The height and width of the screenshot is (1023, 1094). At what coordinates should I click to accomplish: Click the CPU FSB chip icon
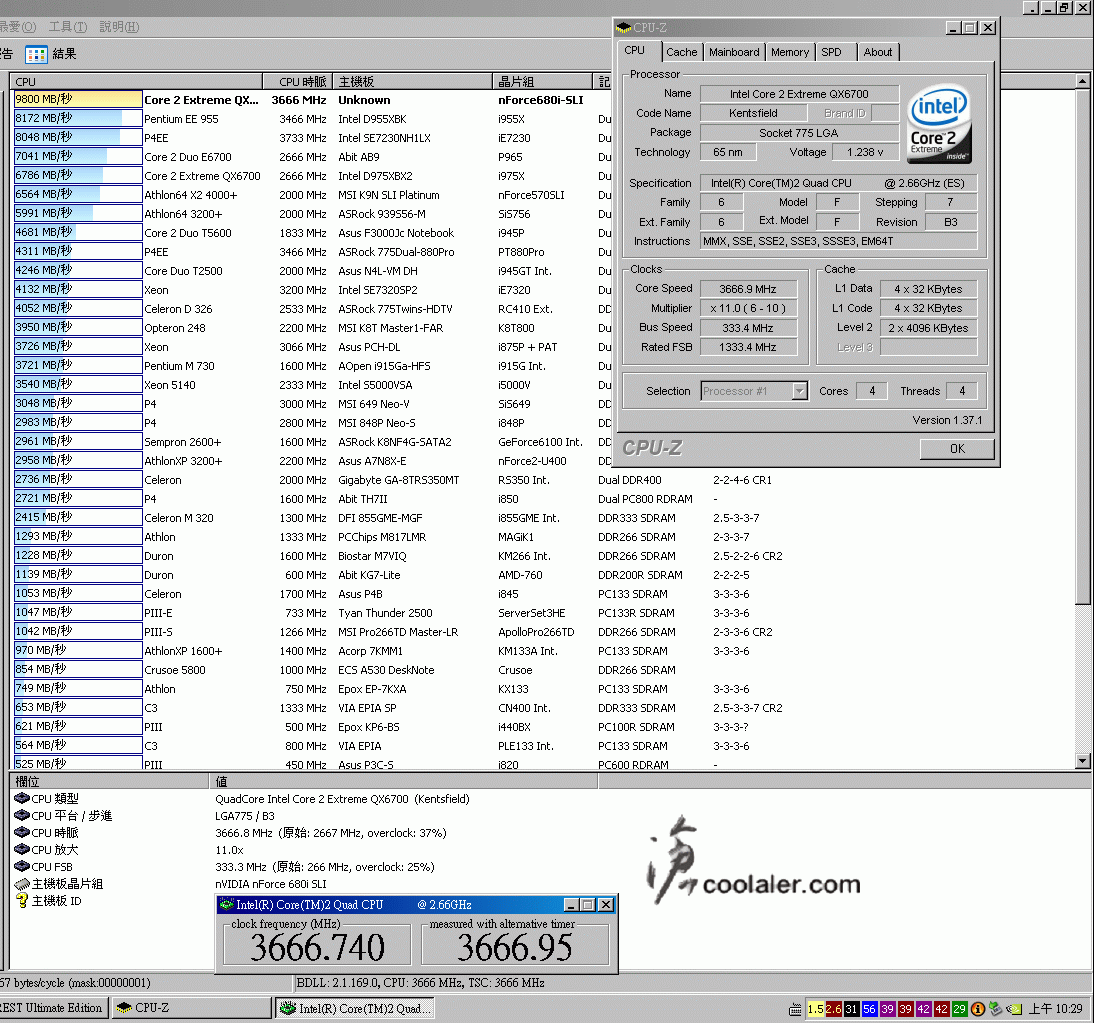[22, 866]
